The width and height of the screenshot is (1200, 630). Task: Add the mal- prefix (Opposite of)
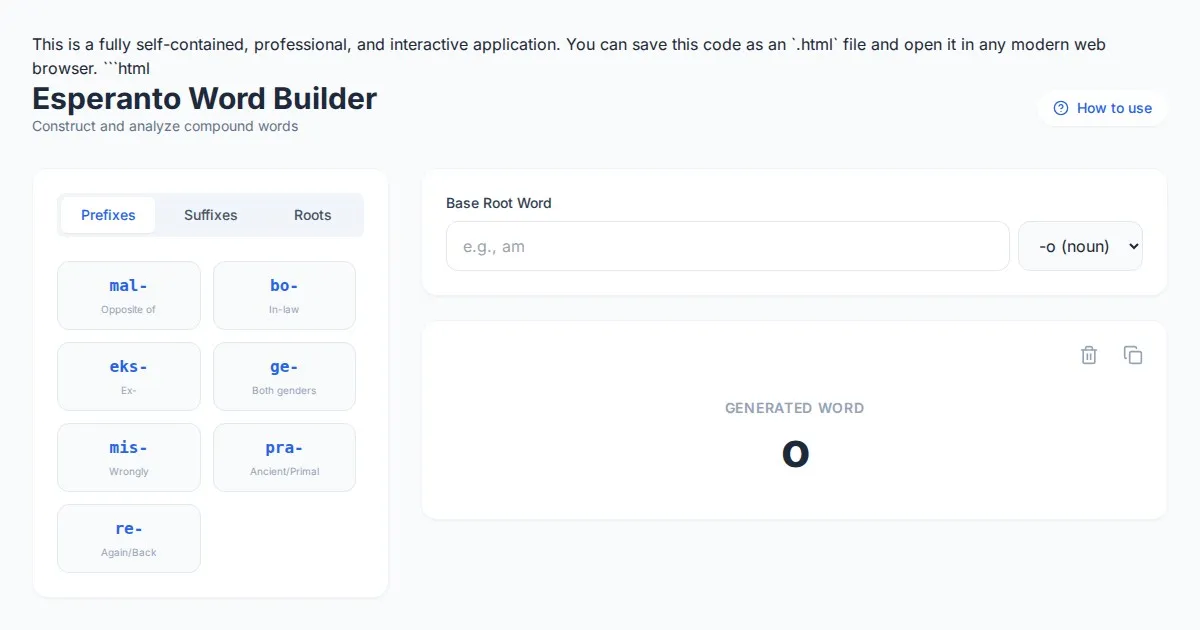pos(129,295)
